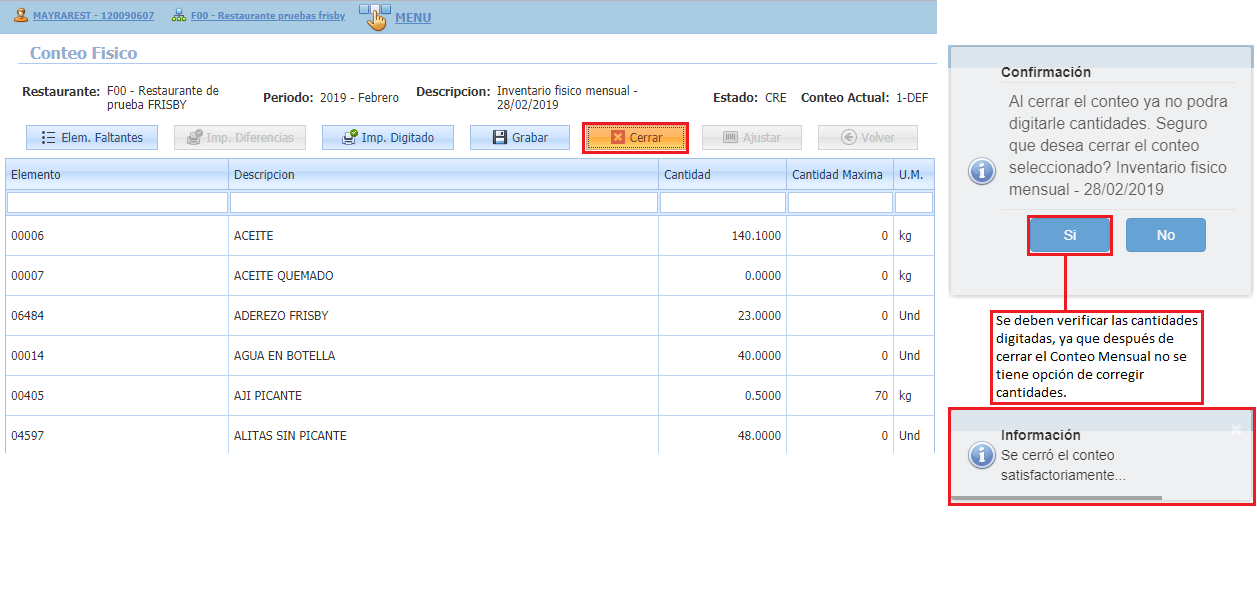The width and height of the screenshot is (1257, 589).
Task: Select element code 06484
Action: 117,316
